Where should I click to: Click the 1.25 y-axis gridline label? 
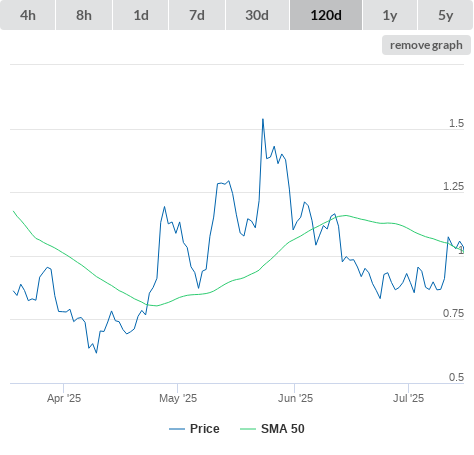[x=453, y=186]
